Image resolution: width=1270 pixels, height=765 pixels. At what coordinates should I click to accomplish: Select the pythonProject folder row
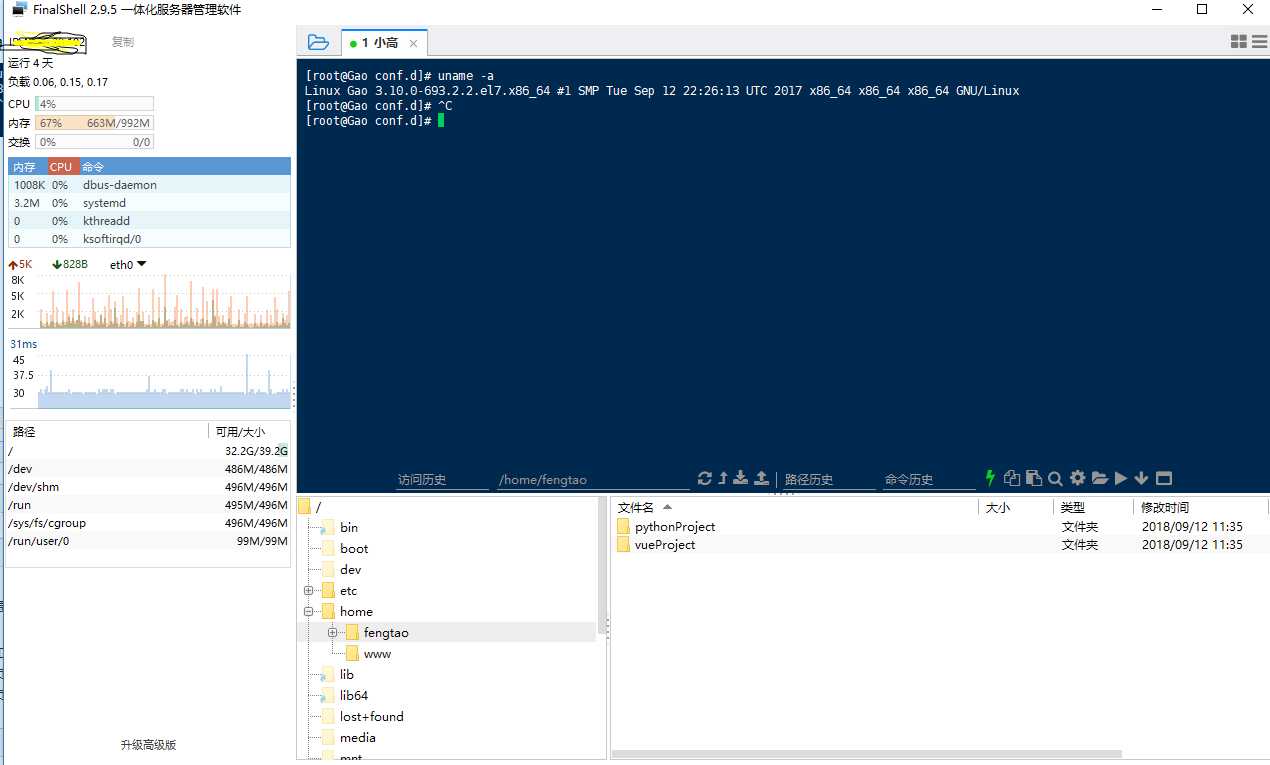tap(940, 527)
